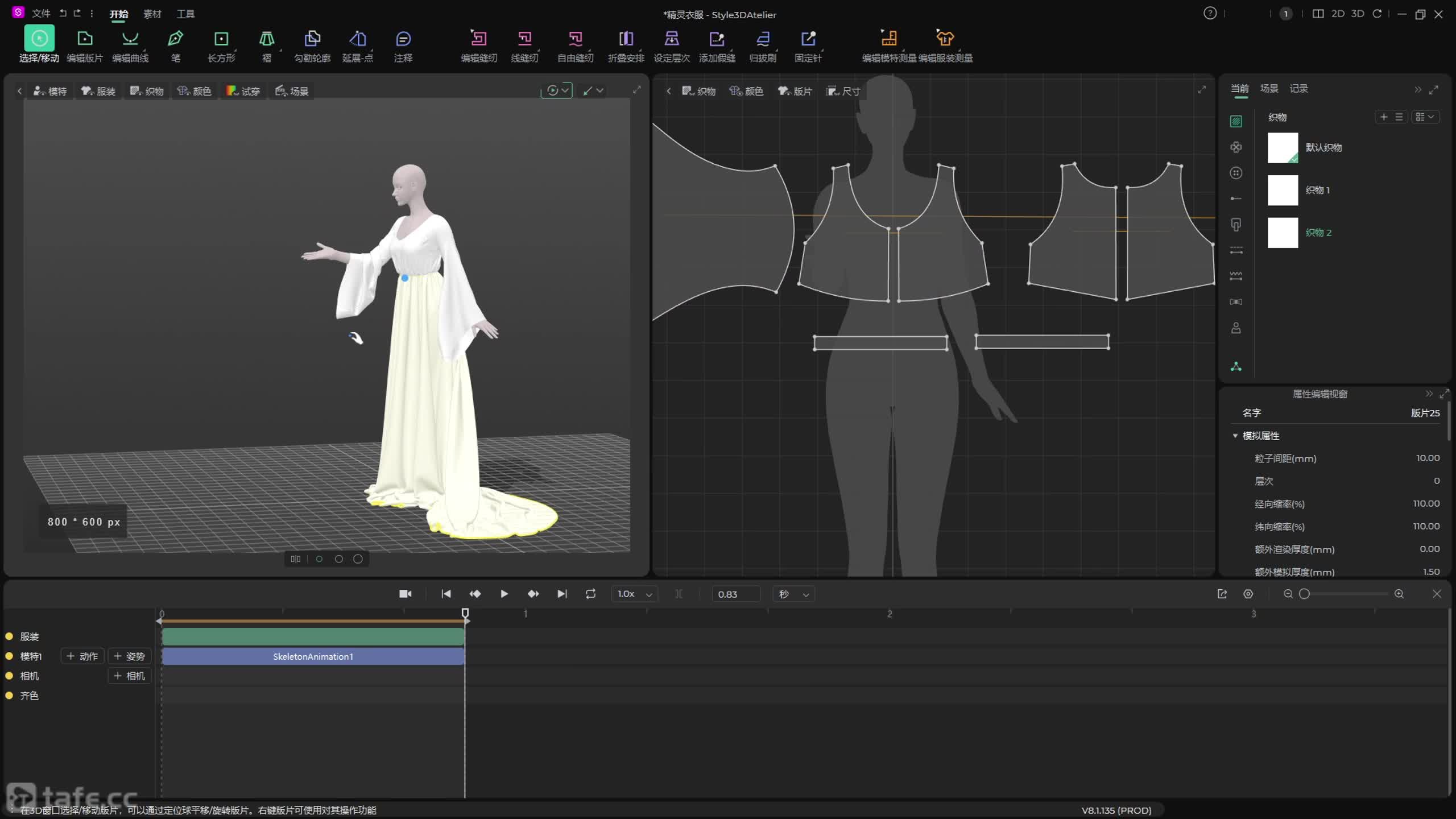
Task: Activate the Free Sewing (自由缝纫) tool
Action: (575, 39)
